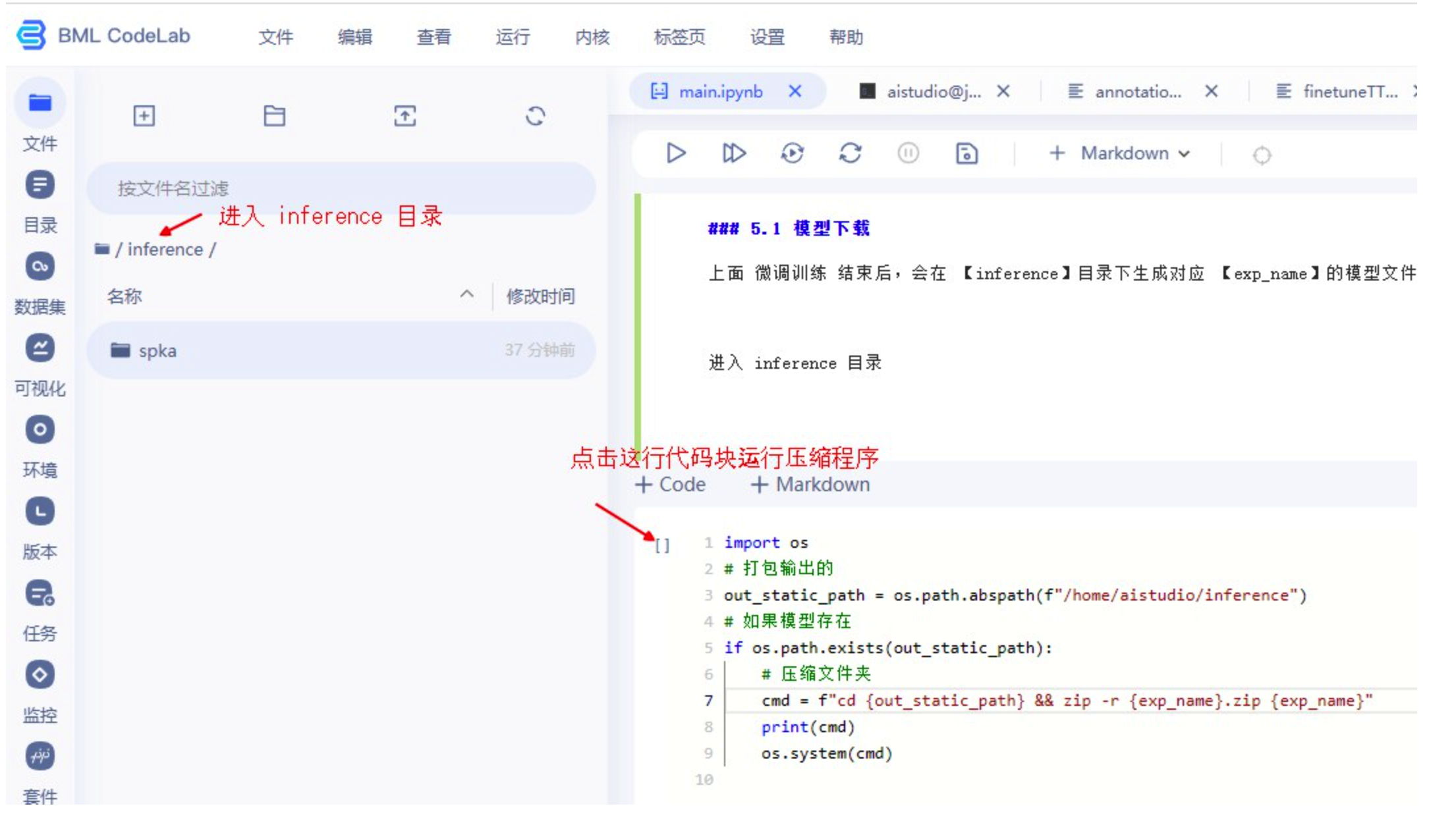
Task: Open the spka folder
Action: point(157,350)
